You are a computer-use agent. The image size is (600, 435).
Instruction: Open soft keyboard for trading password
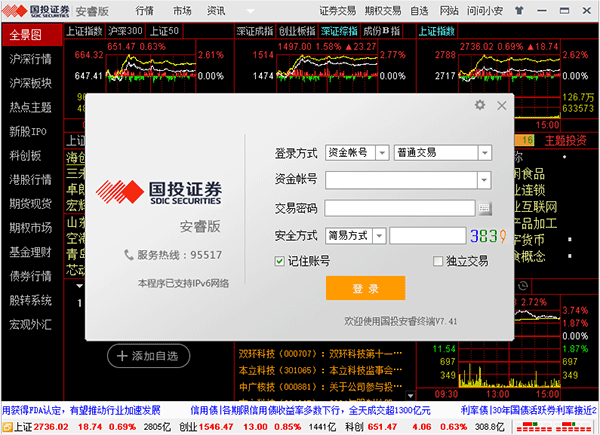click(x=484, y=208)
